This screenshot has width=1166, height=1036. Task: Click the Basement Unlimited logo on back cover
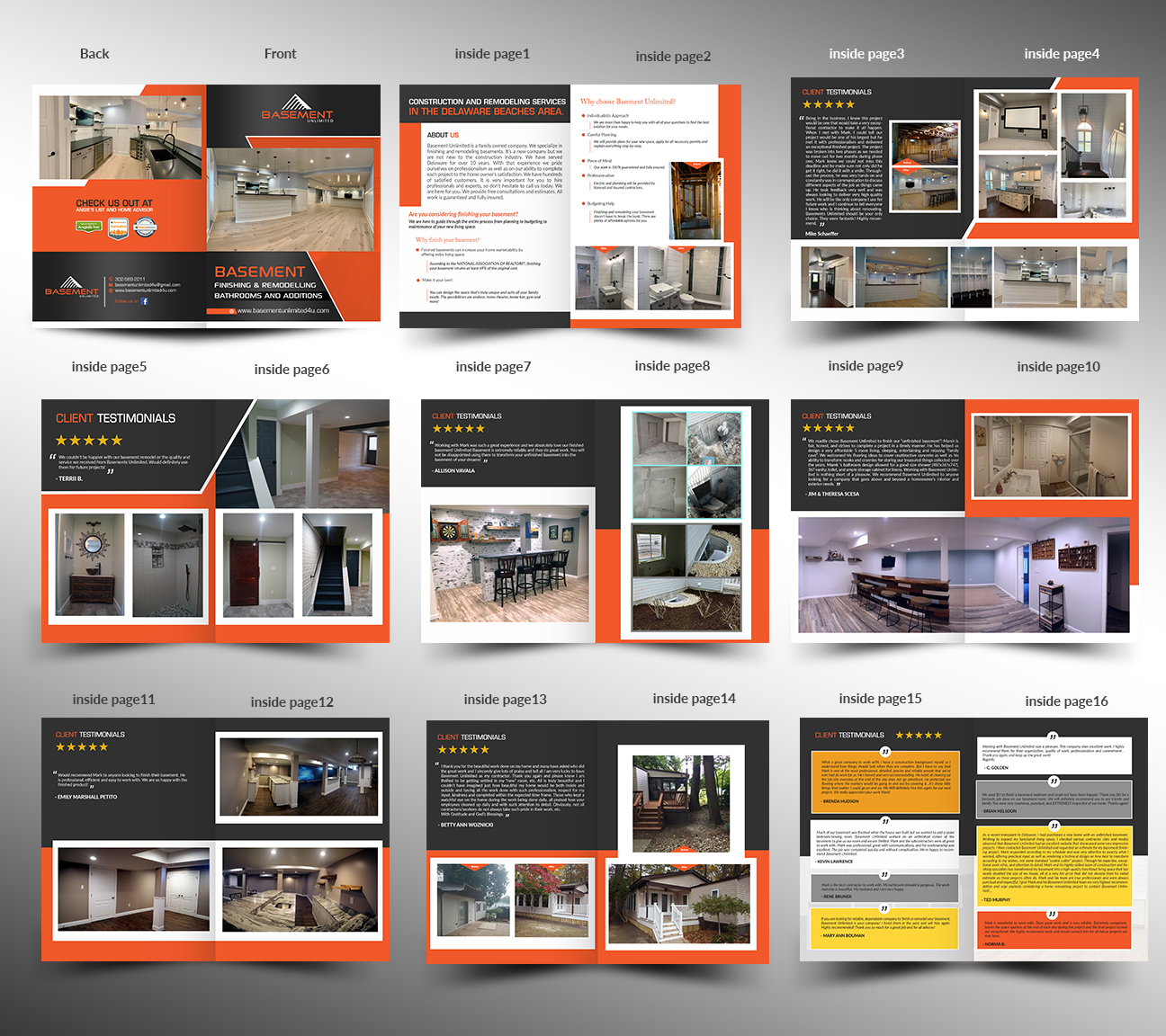point(72,288)
